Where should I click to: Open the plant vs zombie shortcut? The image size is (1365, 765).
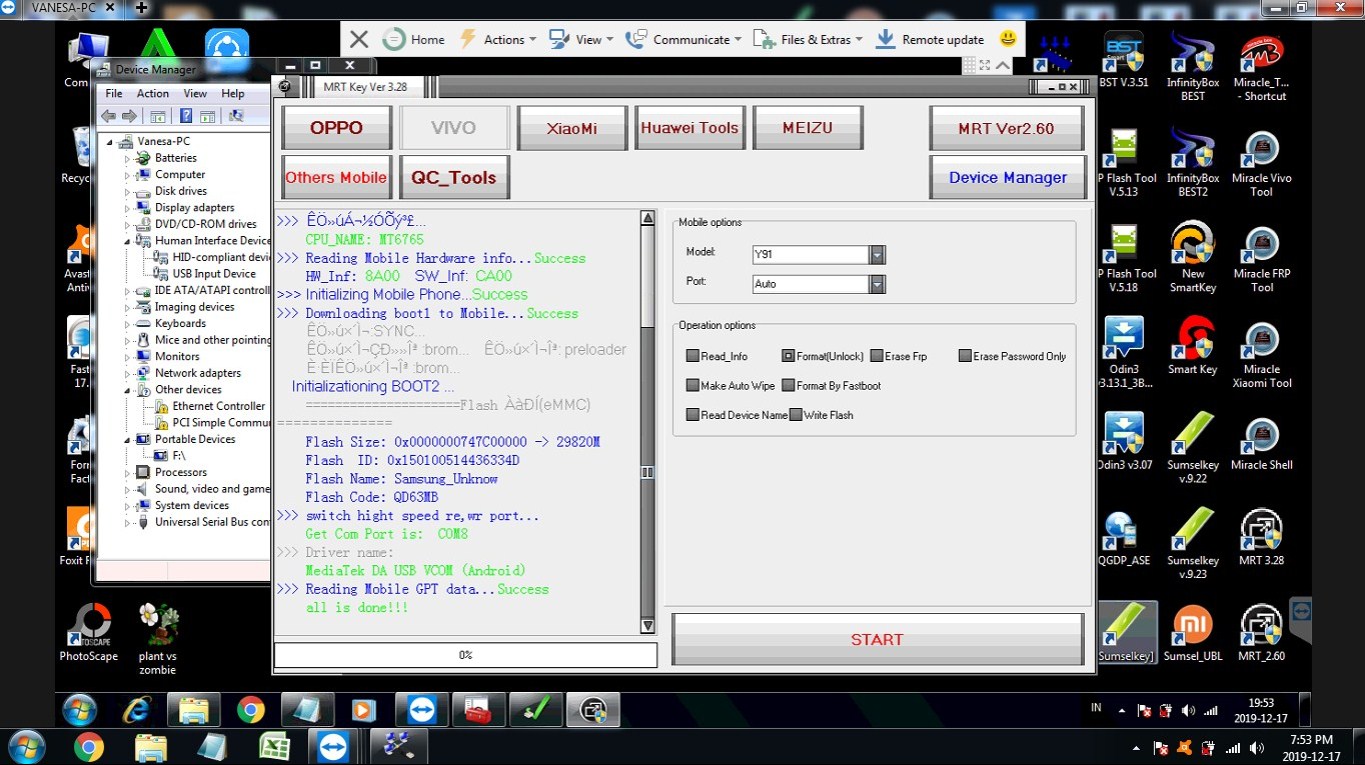click(x=158, y=640)
